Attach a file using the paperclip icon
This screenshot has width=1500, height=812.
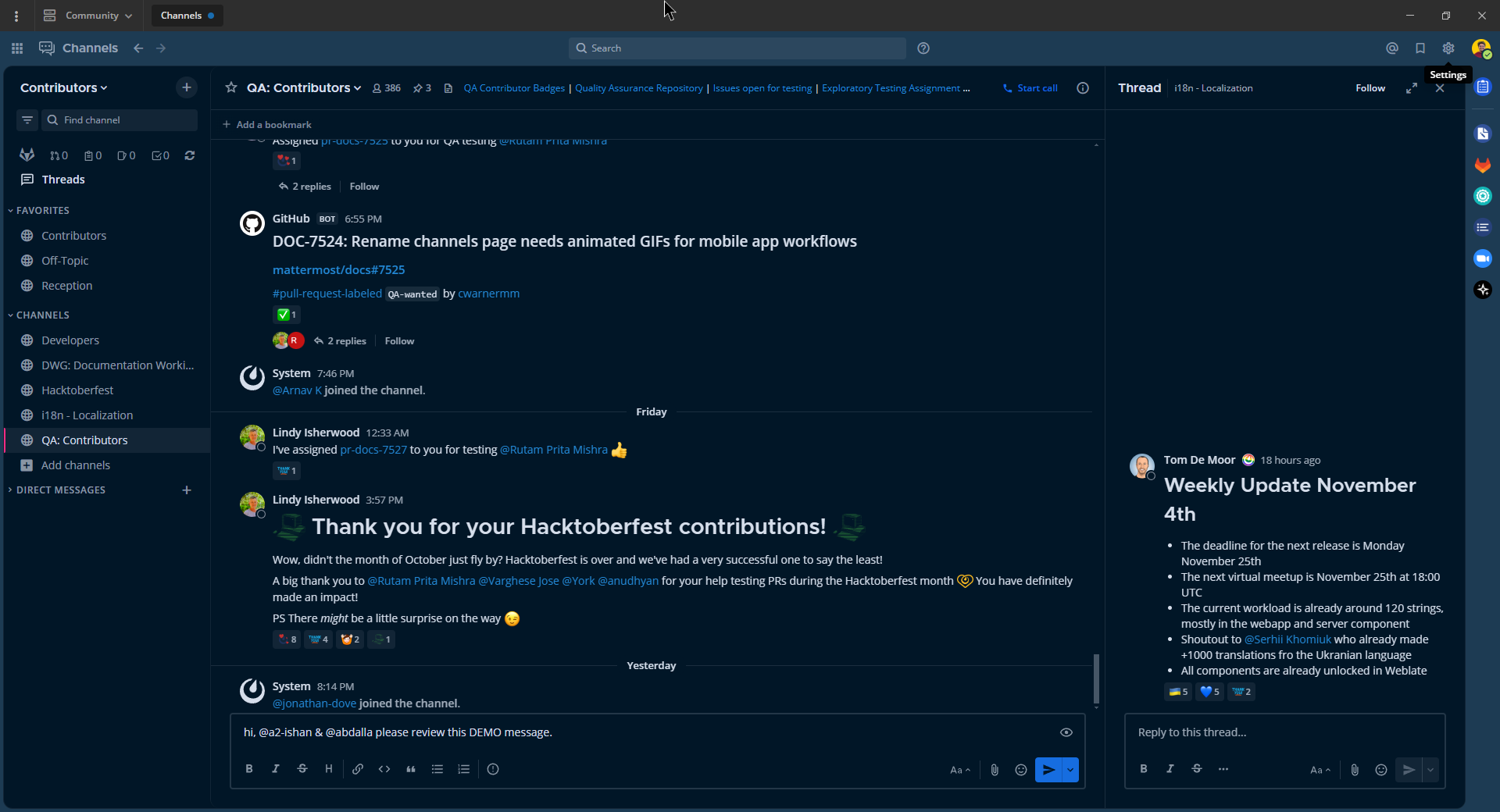tap(994, 770)
